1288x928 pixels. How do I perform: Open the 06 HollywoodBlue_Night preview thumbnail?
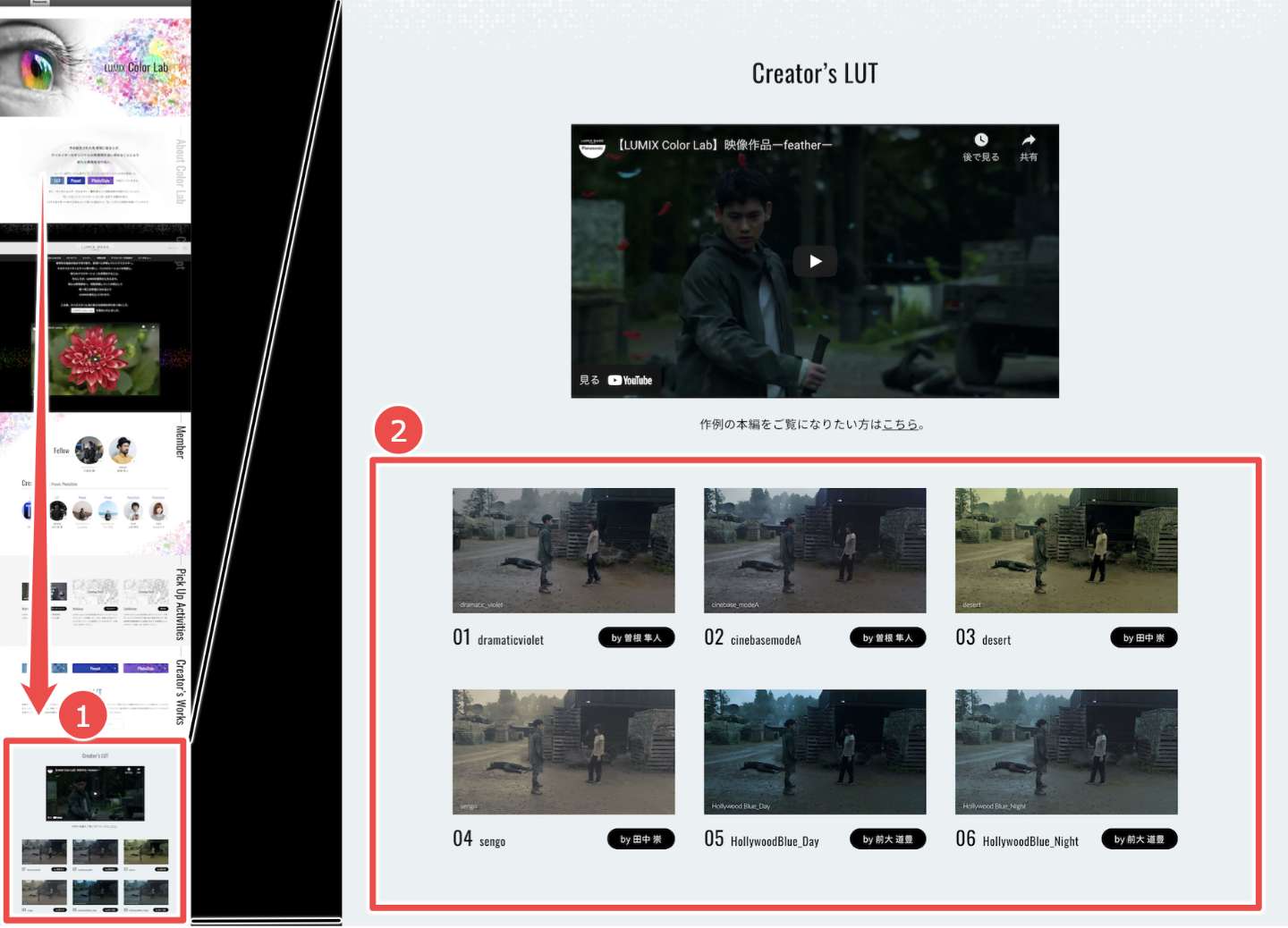1066,752
